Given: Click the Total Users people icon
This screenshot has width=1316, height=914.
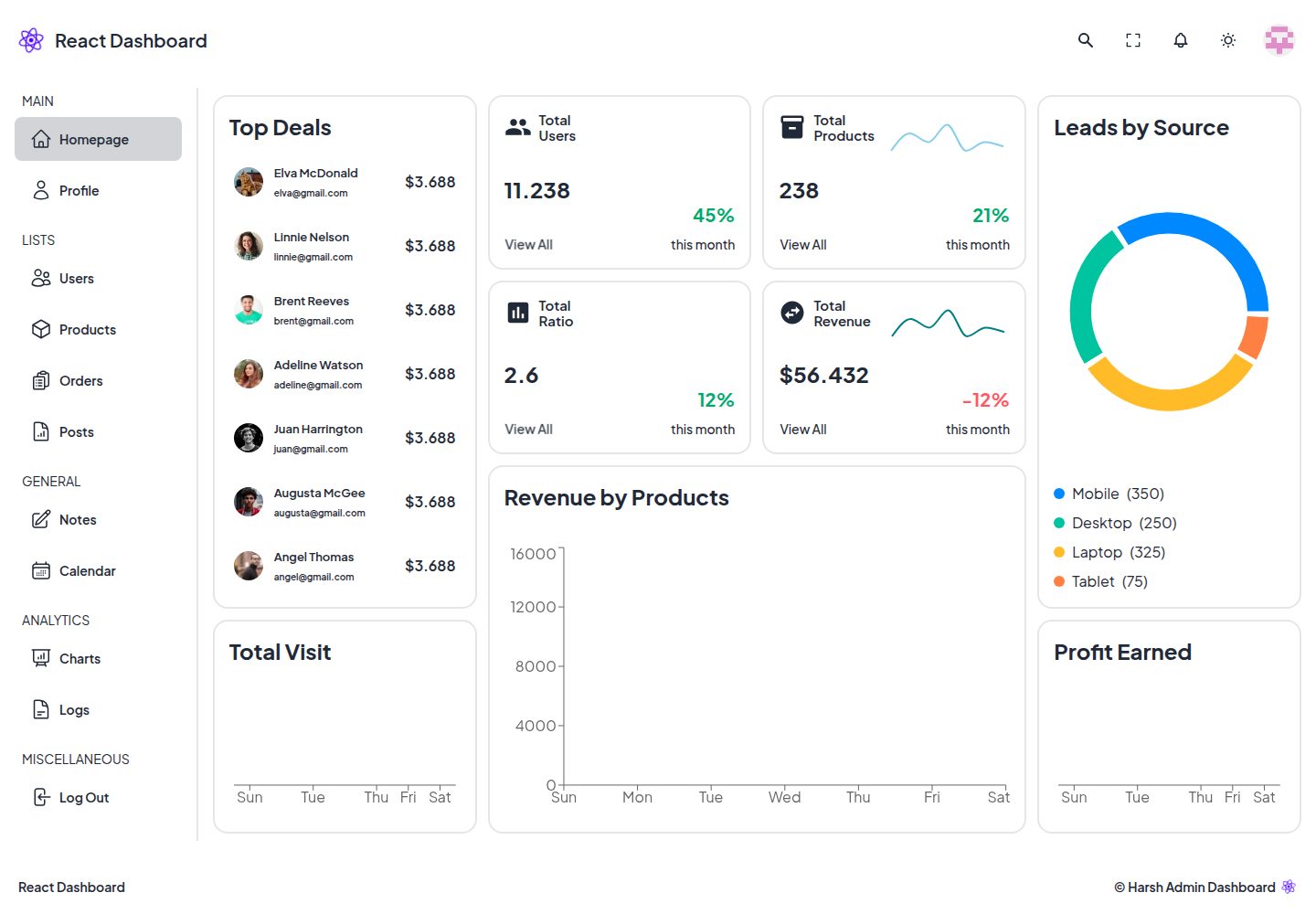Looking at the screenshot, I should [x=518, y=128].
